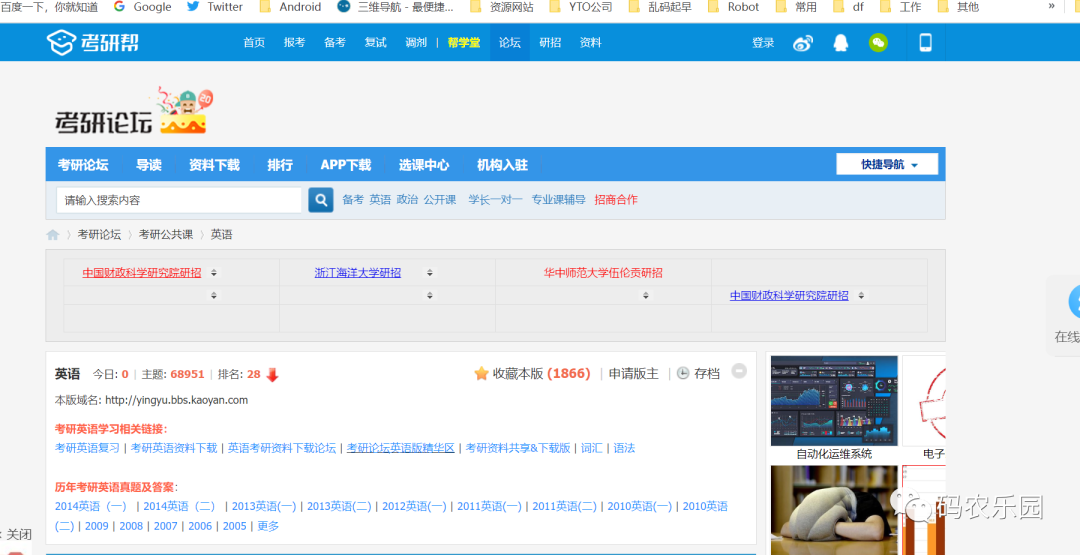Open the 常用 bookmarks folder
The width and height of the screenshot is (1080, 555).
pyautogui.click(x=796, y=7)
